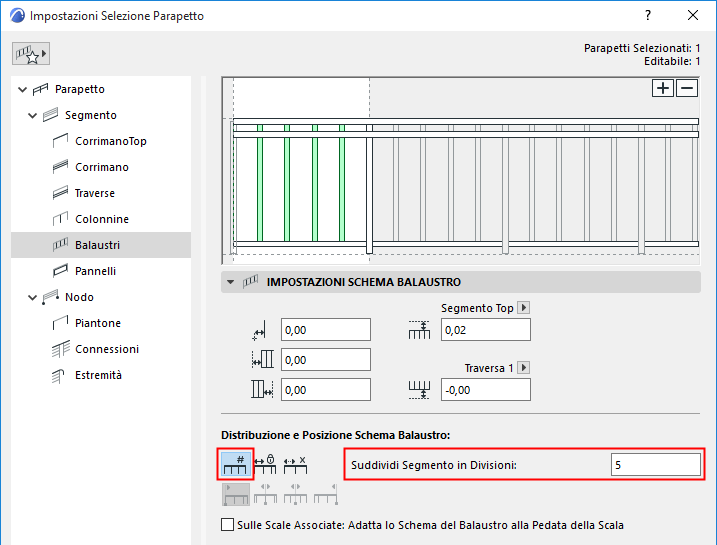Click the pattern start gap icon

(x=262, y=360)
